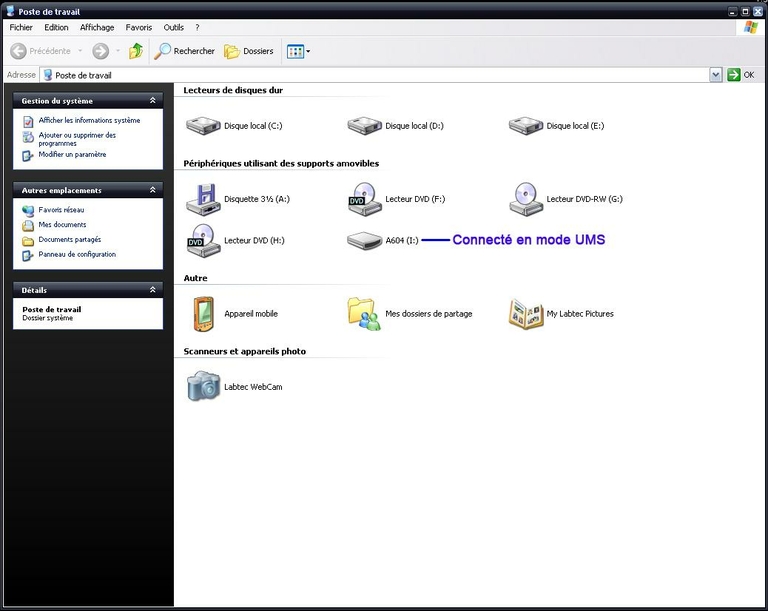768x611 pixels.
Task: Click the Favoris réseau network icon
Action: pyautogui.click(x=28, y=211)
